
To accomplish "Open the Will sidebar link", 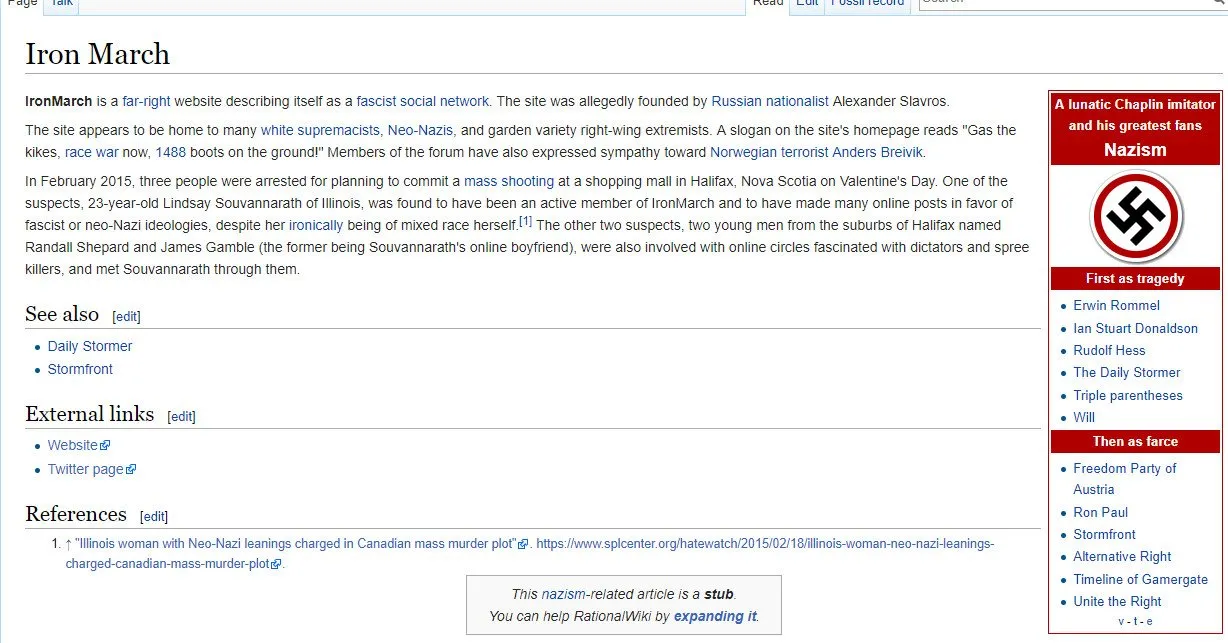I will [1085, 417].
